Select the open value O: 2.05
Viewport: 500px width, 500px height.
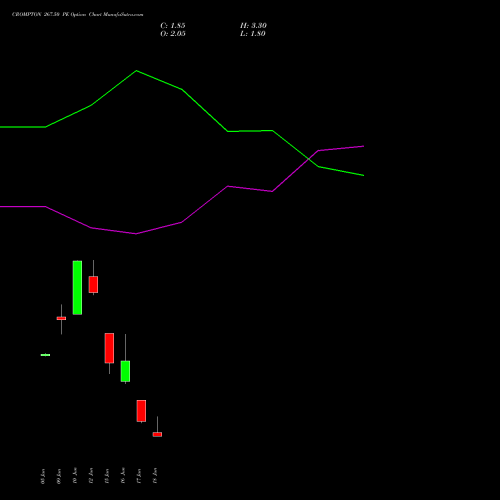click(173, 34)
